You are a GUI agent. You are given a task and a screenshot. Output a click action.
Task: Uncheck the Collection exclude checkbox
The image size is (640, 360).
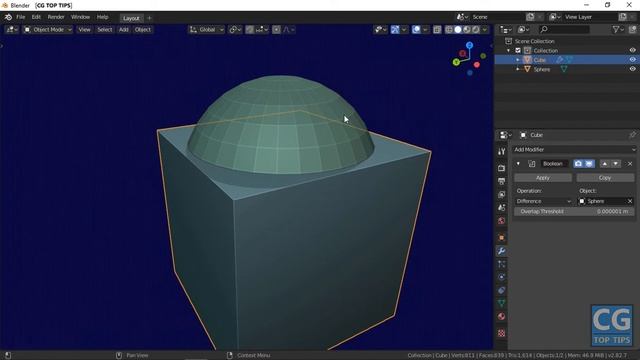[x=518, y=51]
